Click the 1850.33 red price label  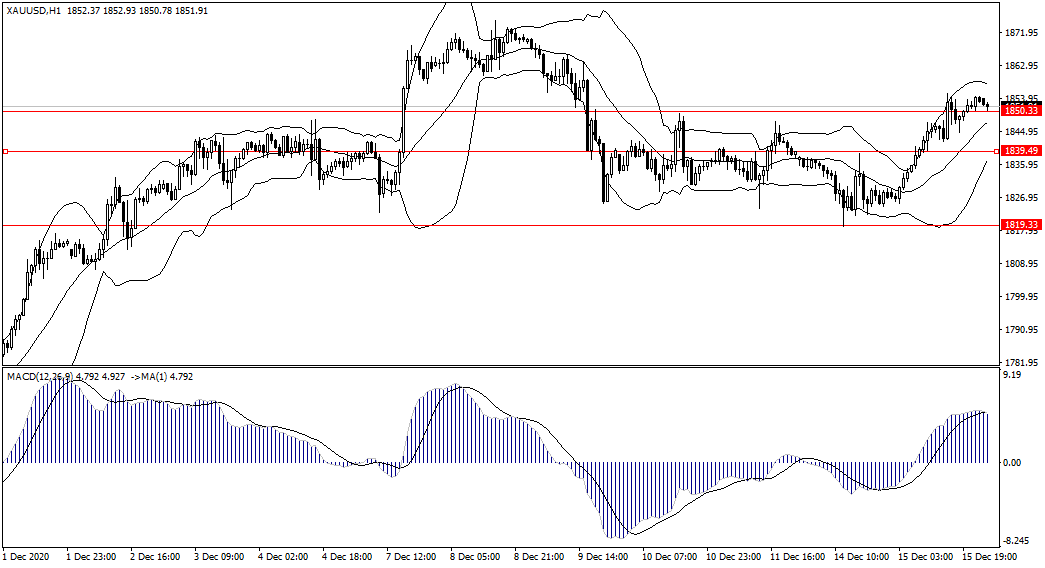(1019, 111)
